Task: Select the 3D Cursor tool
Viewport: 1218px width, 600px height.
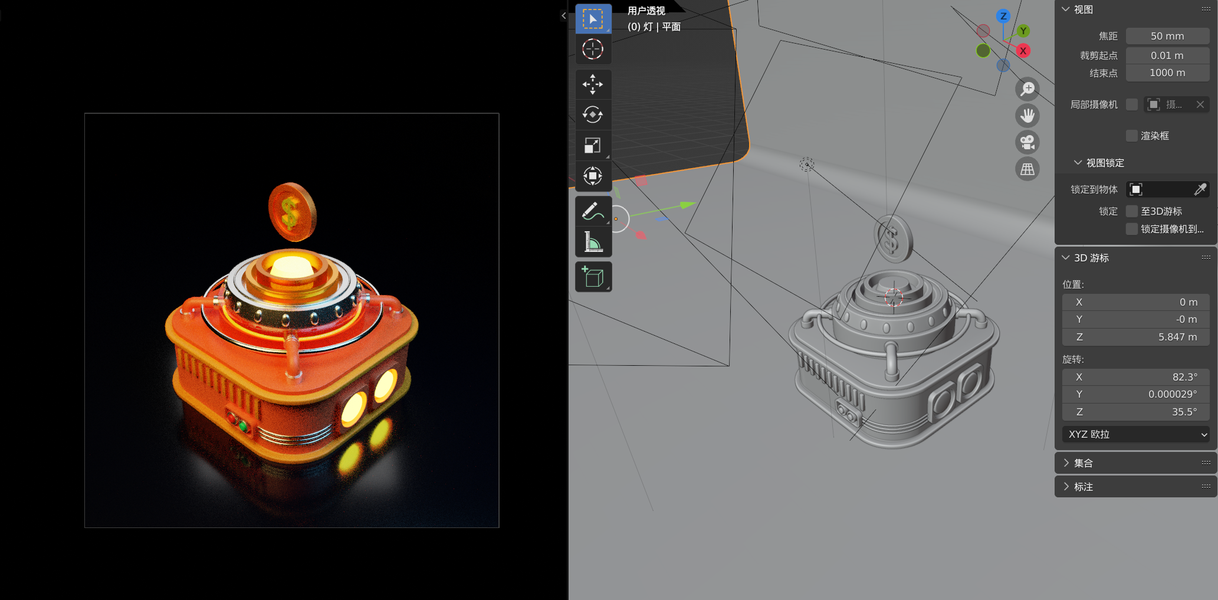Action: [x=593, y=49]
